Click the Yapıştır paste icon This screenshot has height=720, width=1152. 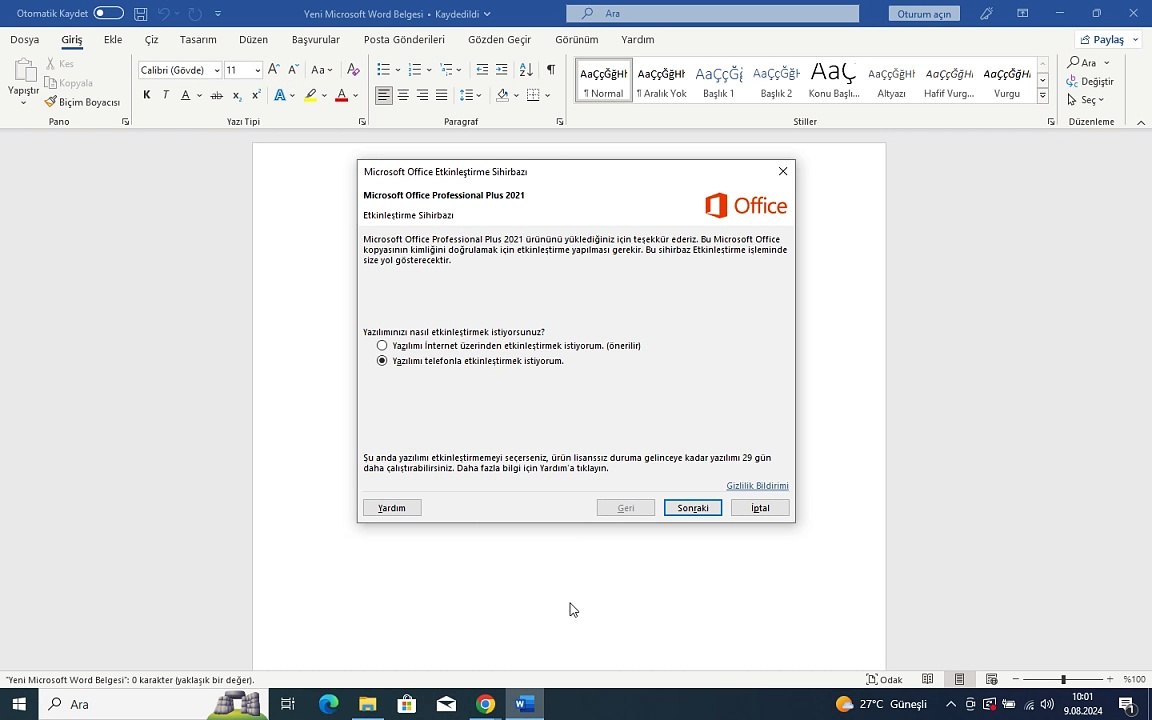click(24, 71)
